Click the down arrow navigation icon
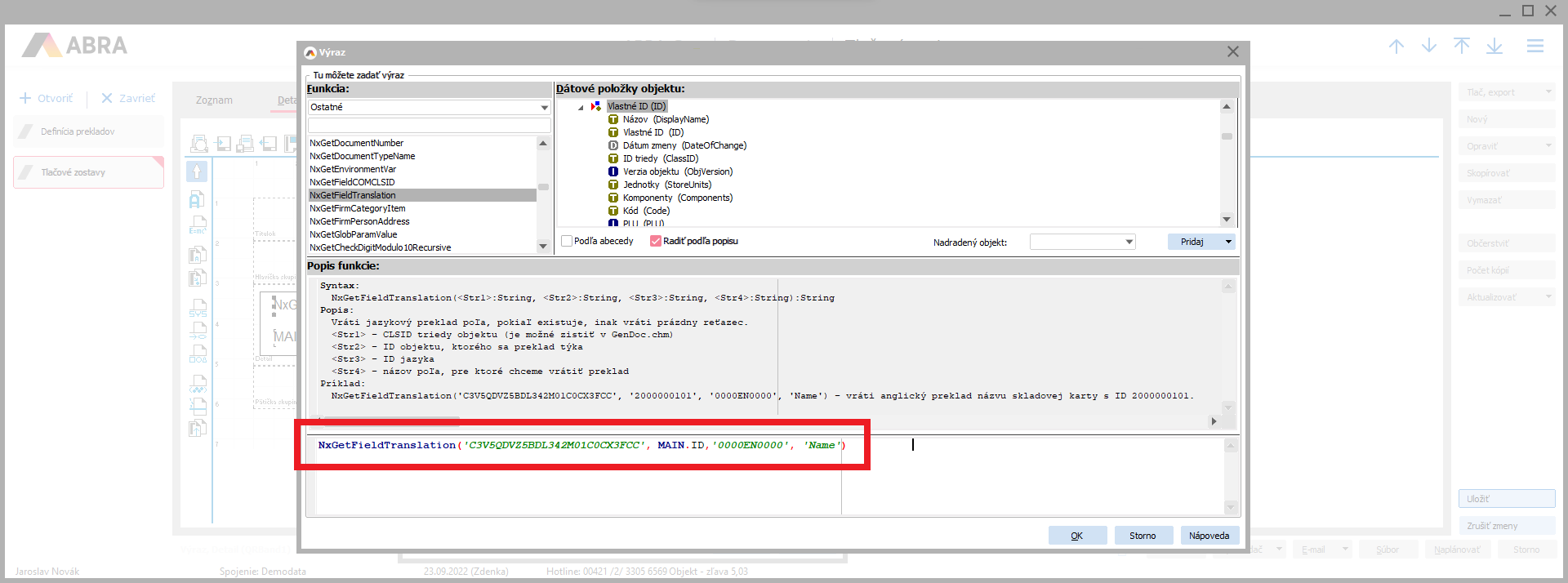This screenshot has width=1568, height=583. click(1429, 47)
